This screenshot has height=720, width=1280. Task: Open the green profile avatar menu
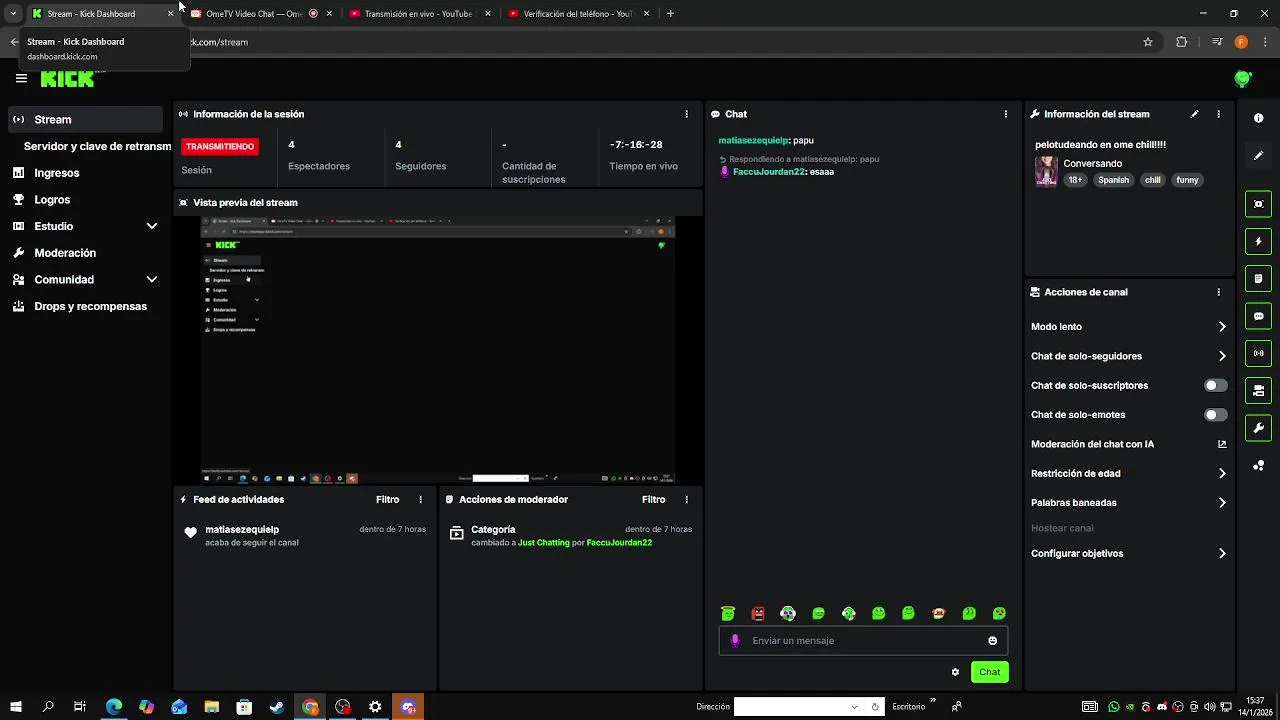click(1243, 79)
